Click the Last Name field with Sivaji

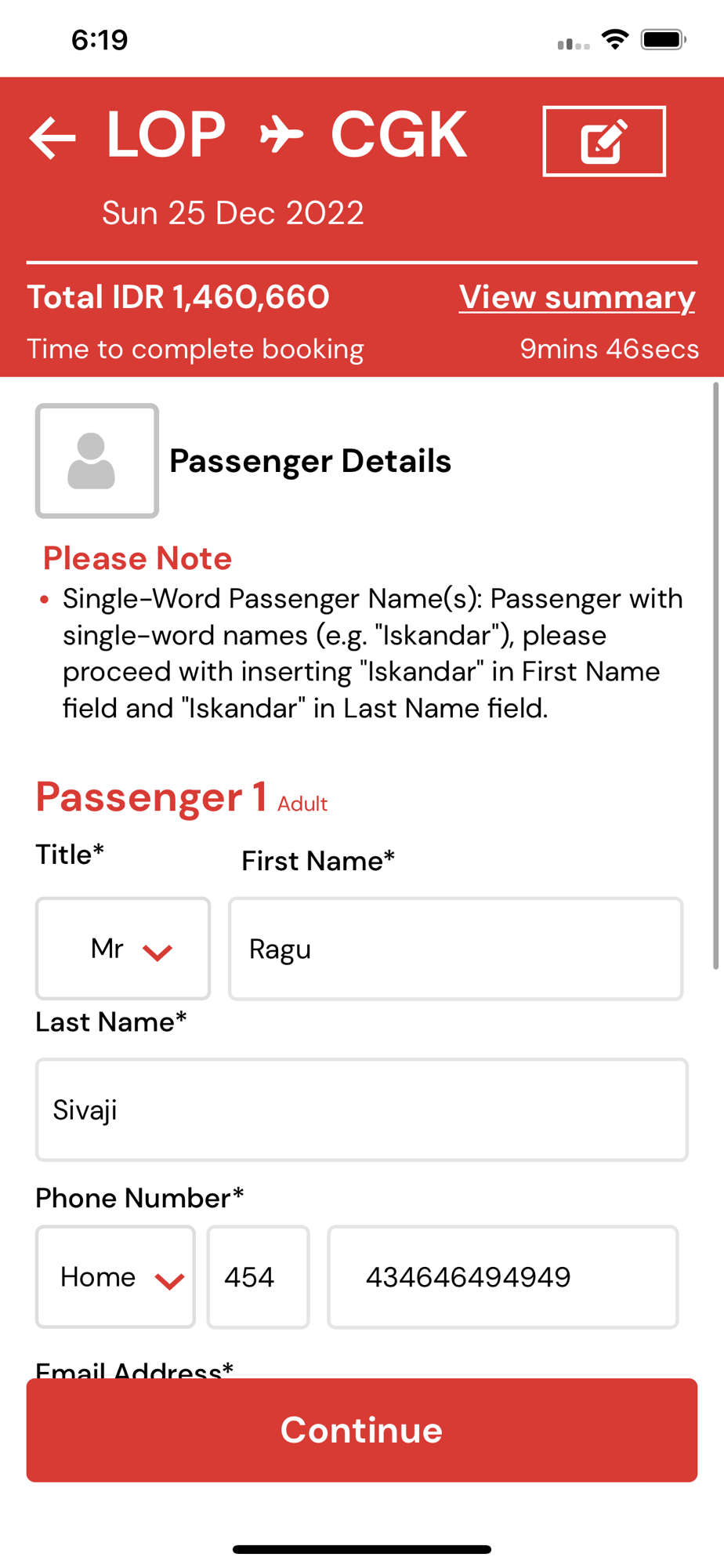click(x=361, y=1110)
